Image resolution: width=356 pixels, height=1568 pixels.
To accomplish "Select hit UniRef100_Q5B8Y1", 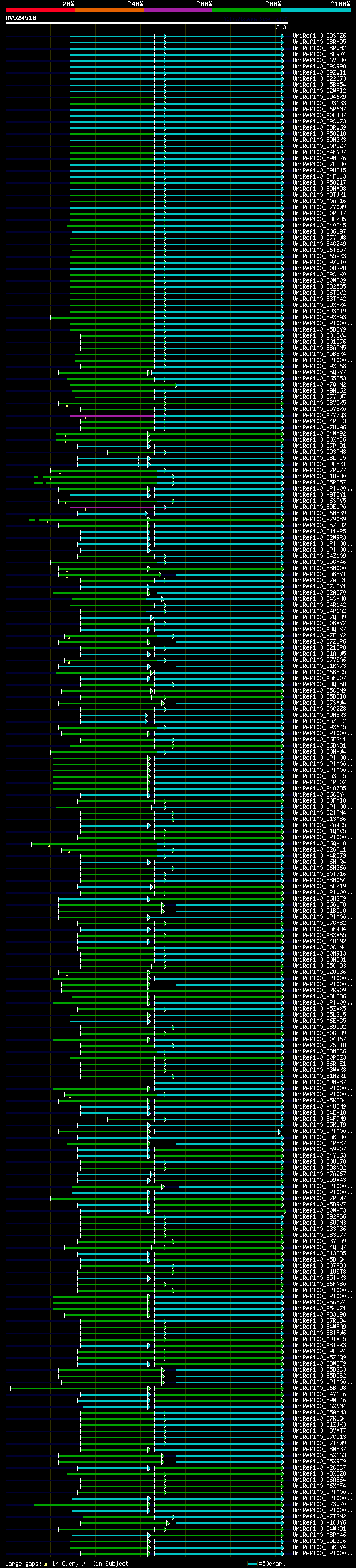I will [319, 574].
